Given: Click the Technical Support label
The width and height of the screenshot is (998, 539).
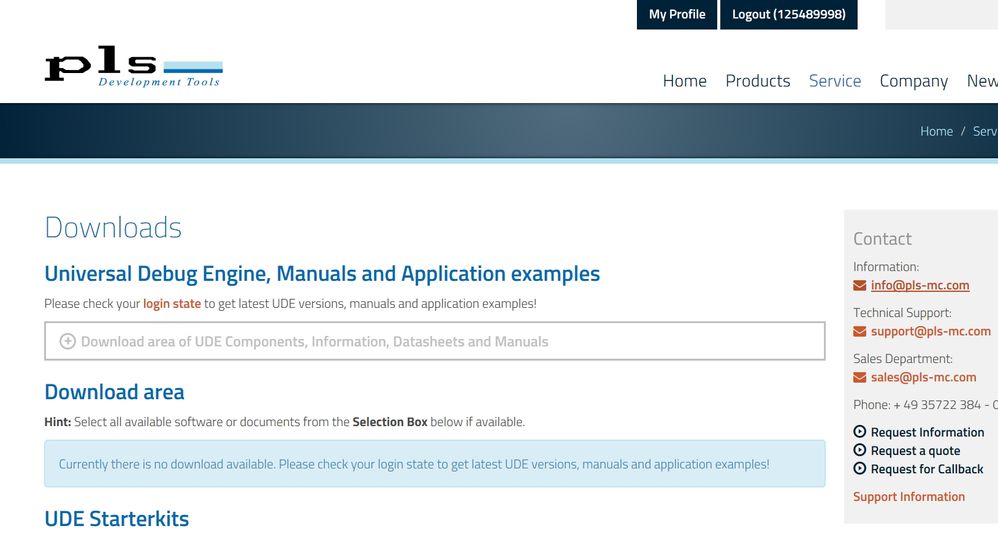Looking at the screenshot, I should point(902,312).
